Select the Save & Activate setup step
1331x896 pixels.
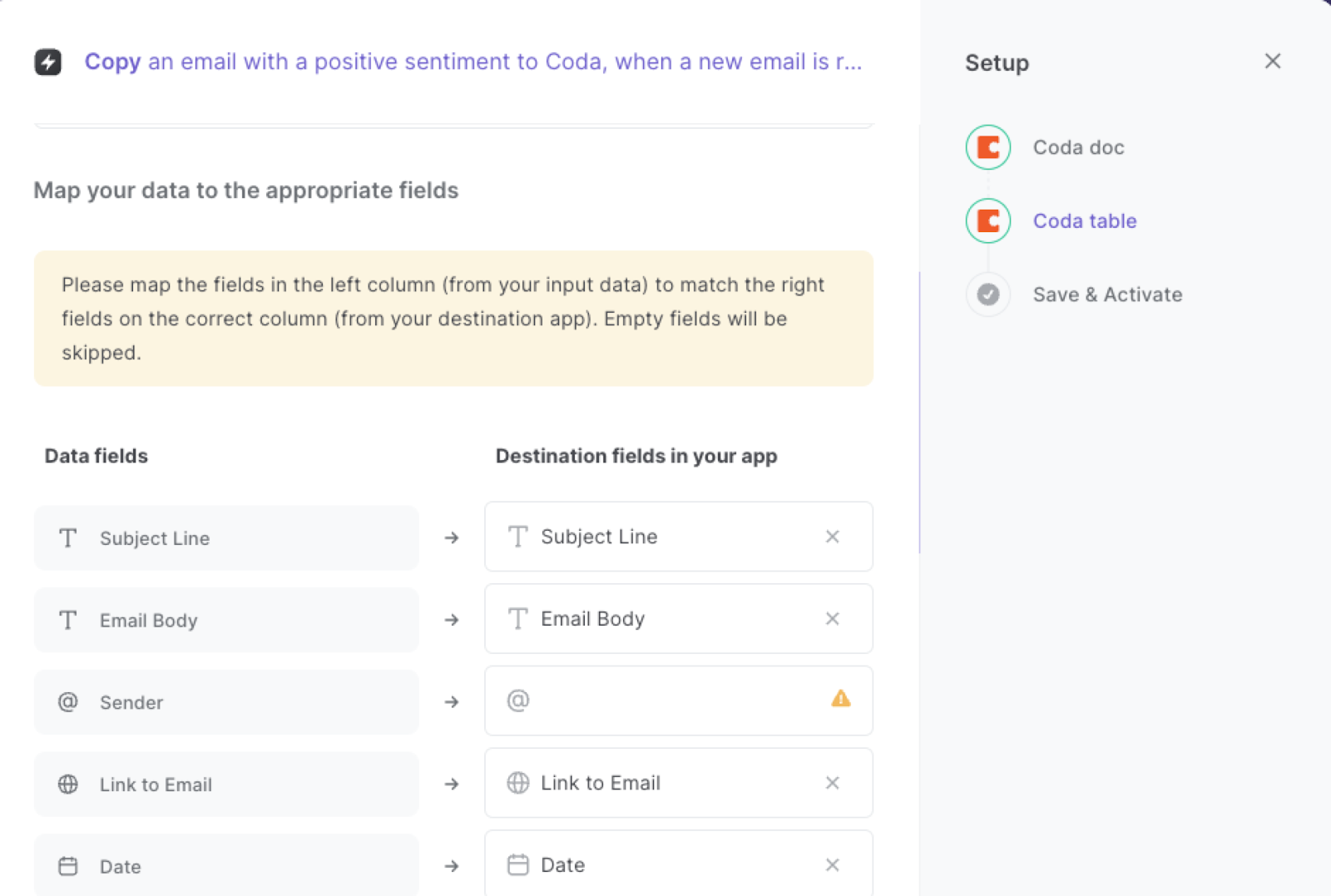click(x=1107, y=295)
